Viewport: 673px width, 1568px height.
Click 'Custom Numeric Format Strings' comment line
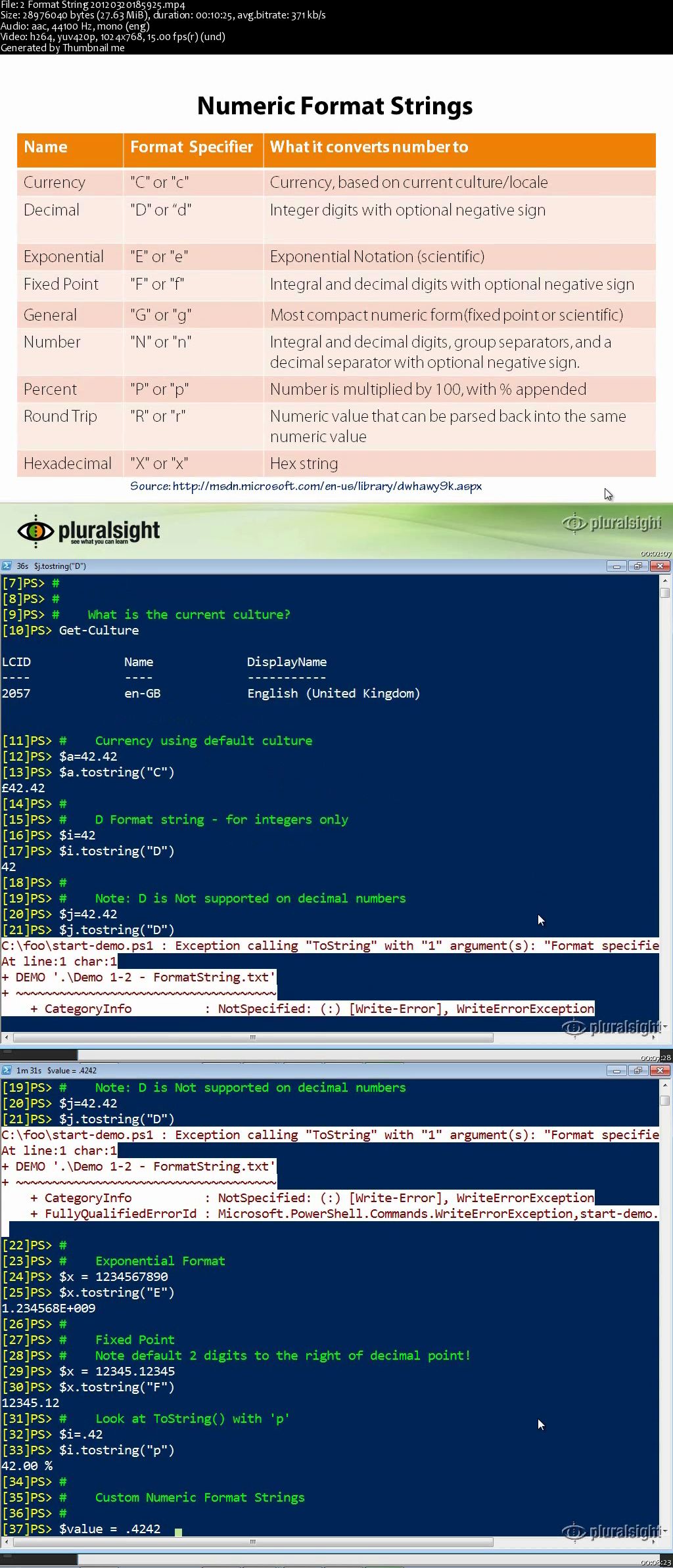point(200,1498)
